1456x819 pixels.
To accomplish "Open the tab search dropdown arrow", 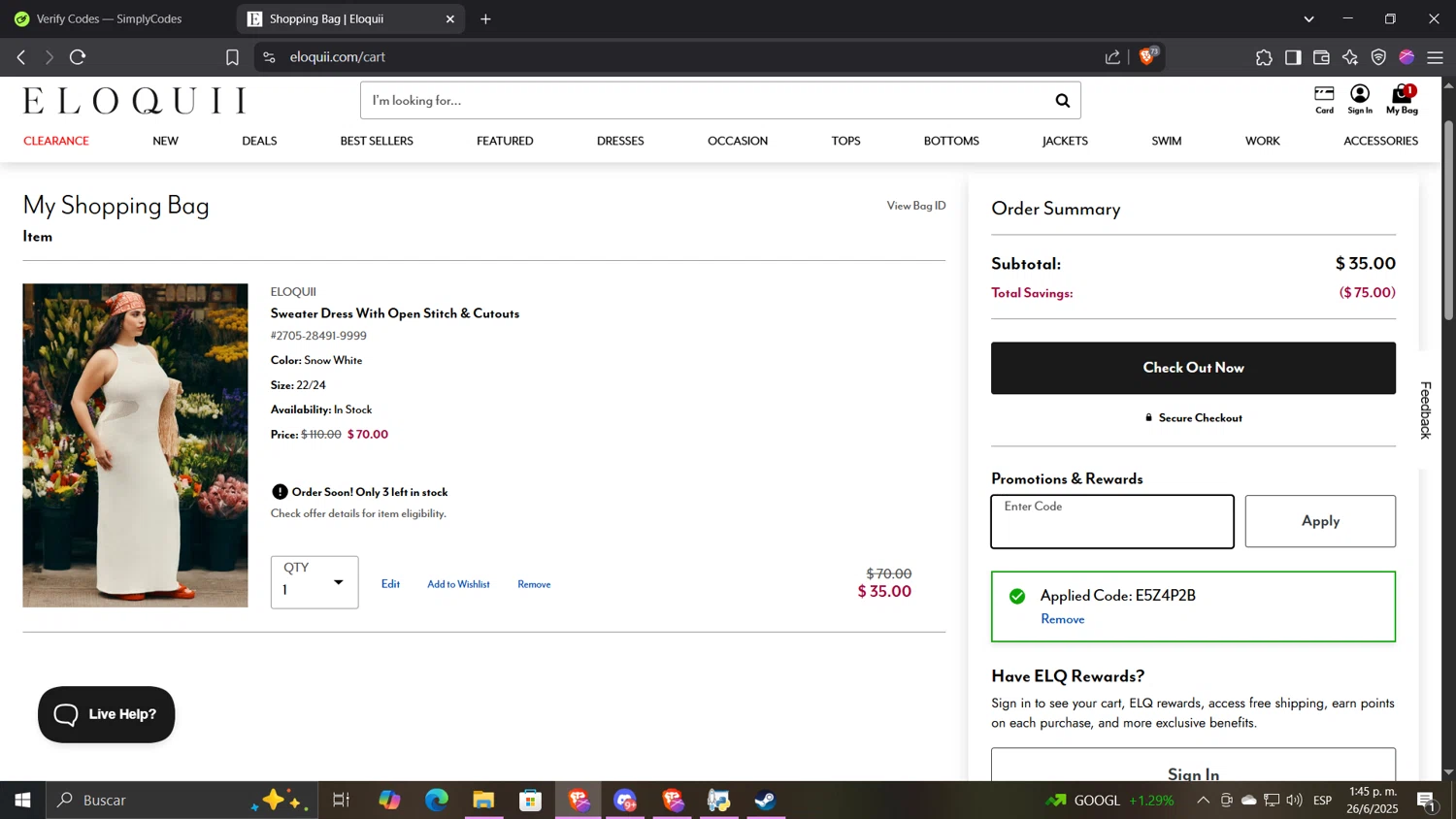I will click(1308, 18).
